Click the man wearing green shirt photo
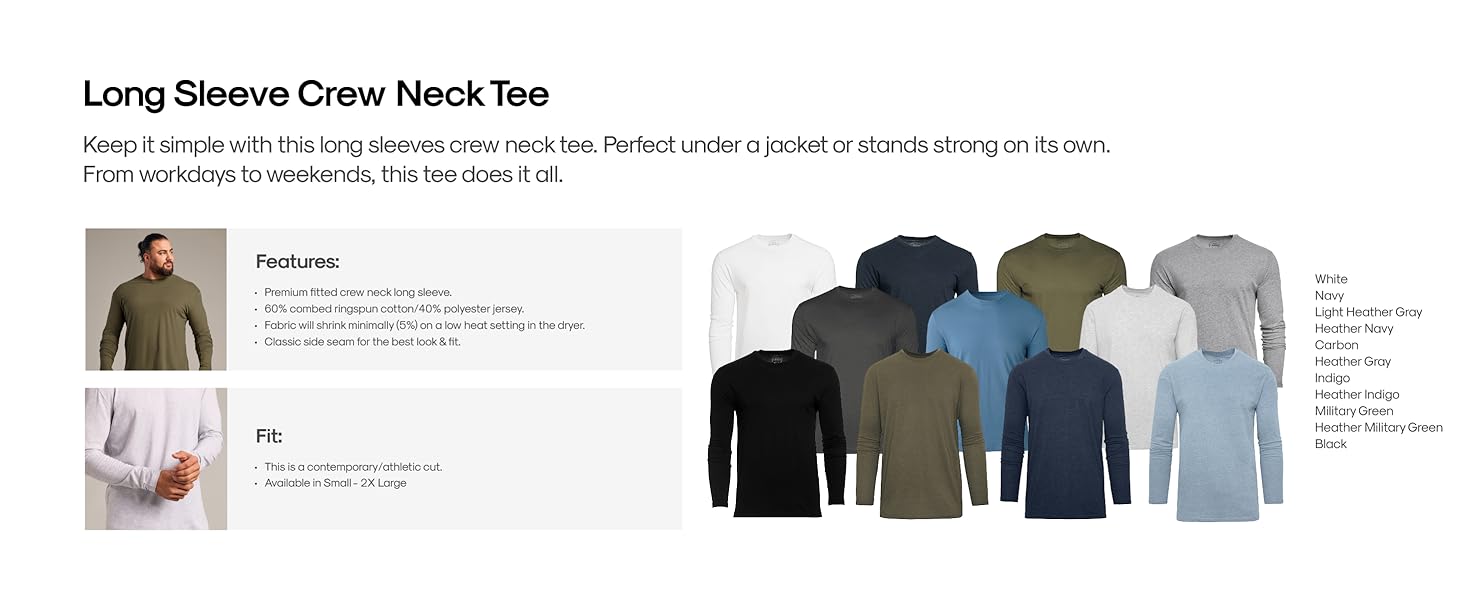The image size is (1464, 600). point(156,299)
